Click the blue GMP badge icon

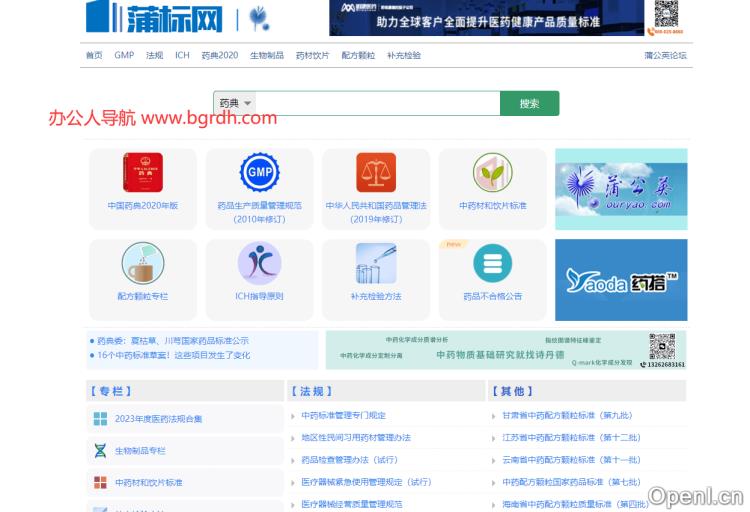click(259, 173)
